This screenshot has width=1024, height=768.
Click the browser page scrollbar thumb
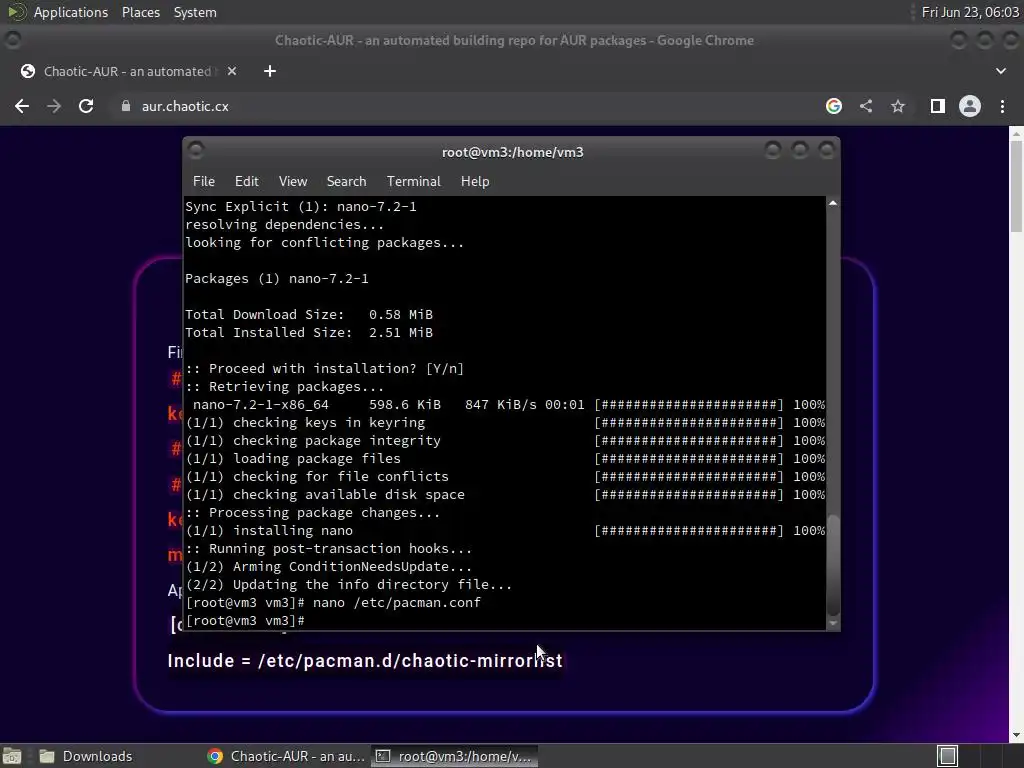(1016, 186)
